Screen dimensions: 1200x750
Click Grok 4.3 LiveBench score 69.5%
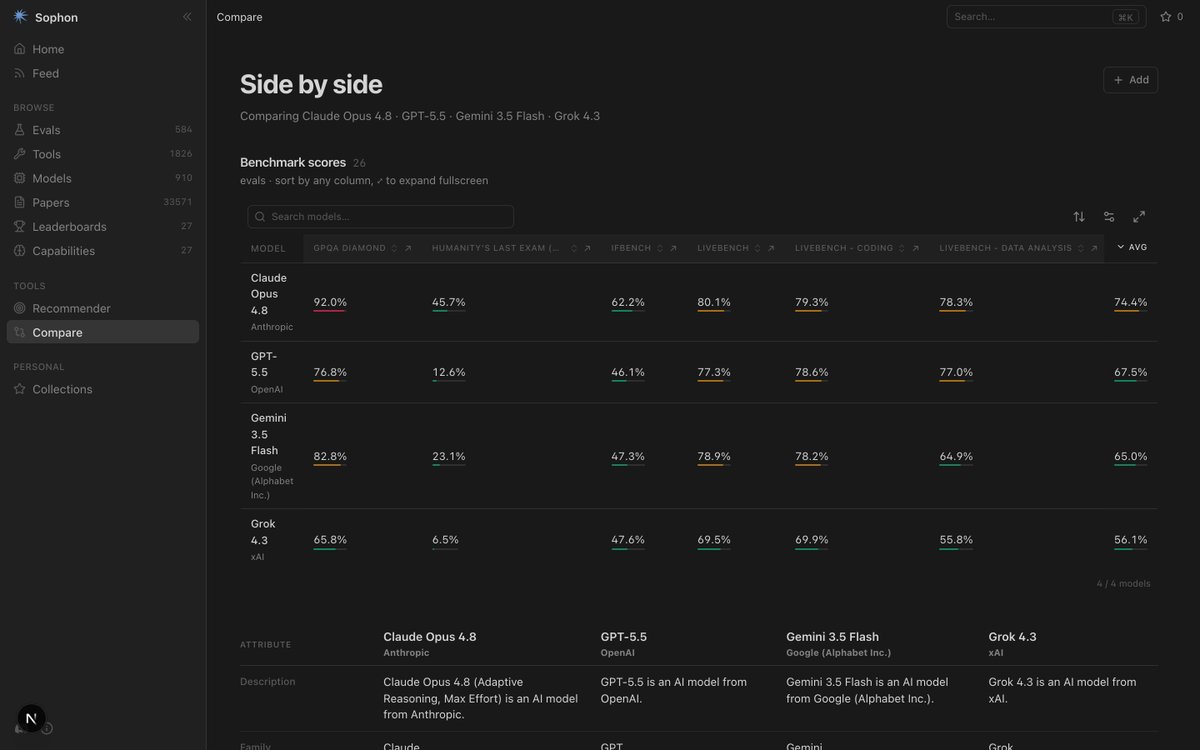(x=714, y=540)
